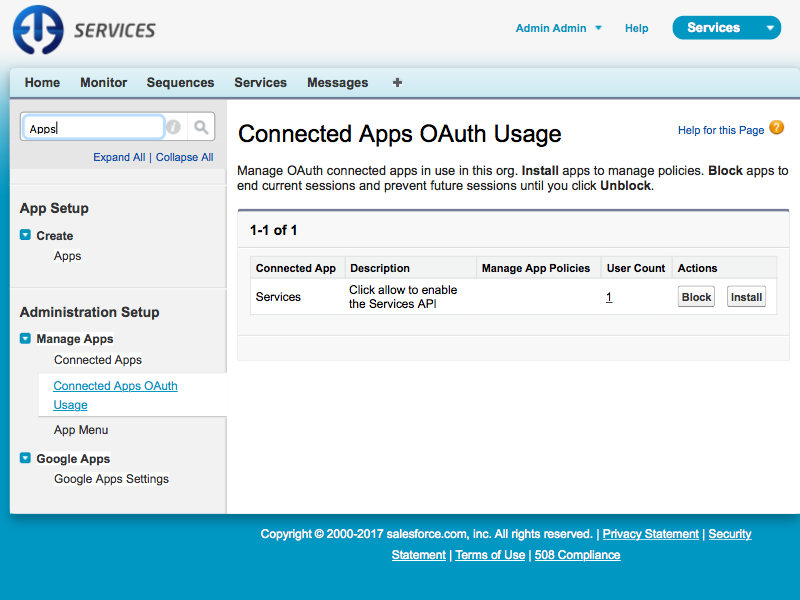Open user count 1 link

pyautogui.click(x=609, y=297)
